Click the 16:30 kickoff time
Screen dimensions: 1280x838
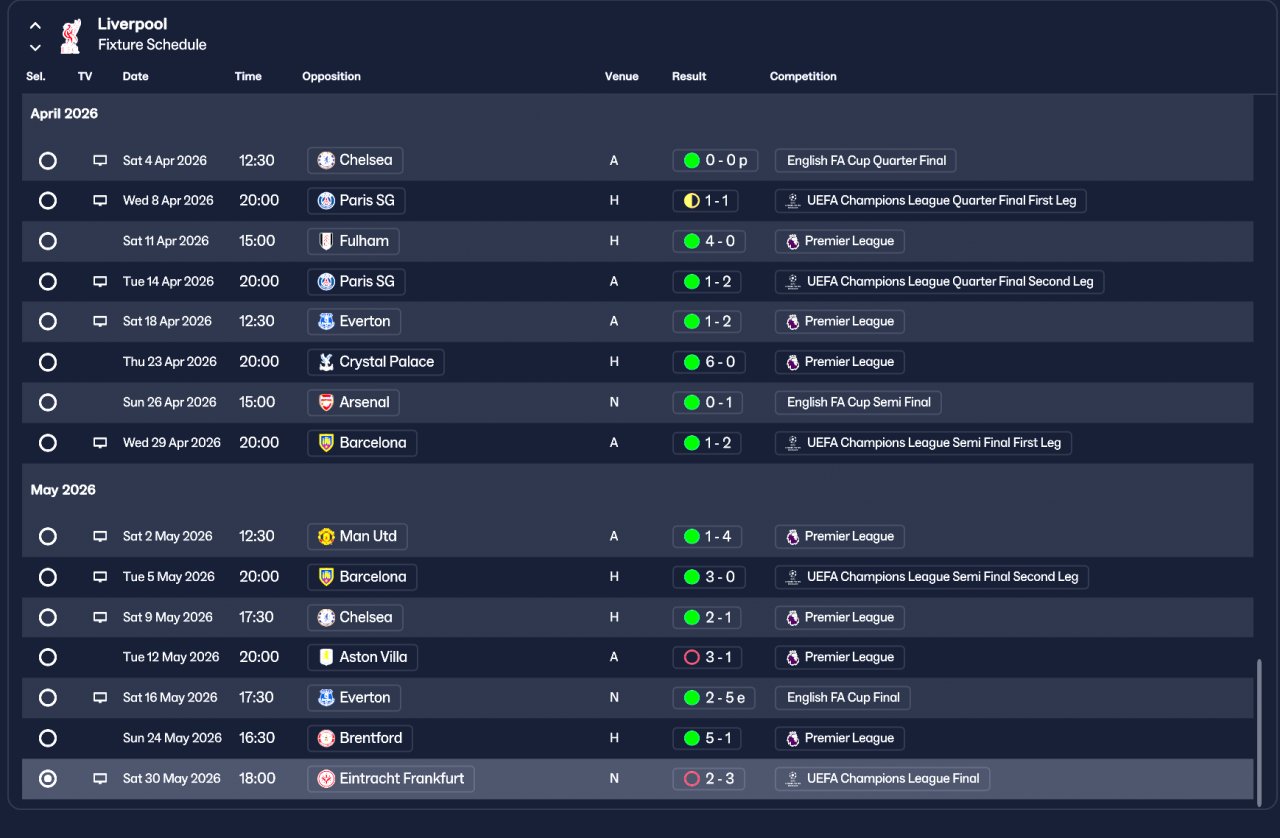[257, 738]
